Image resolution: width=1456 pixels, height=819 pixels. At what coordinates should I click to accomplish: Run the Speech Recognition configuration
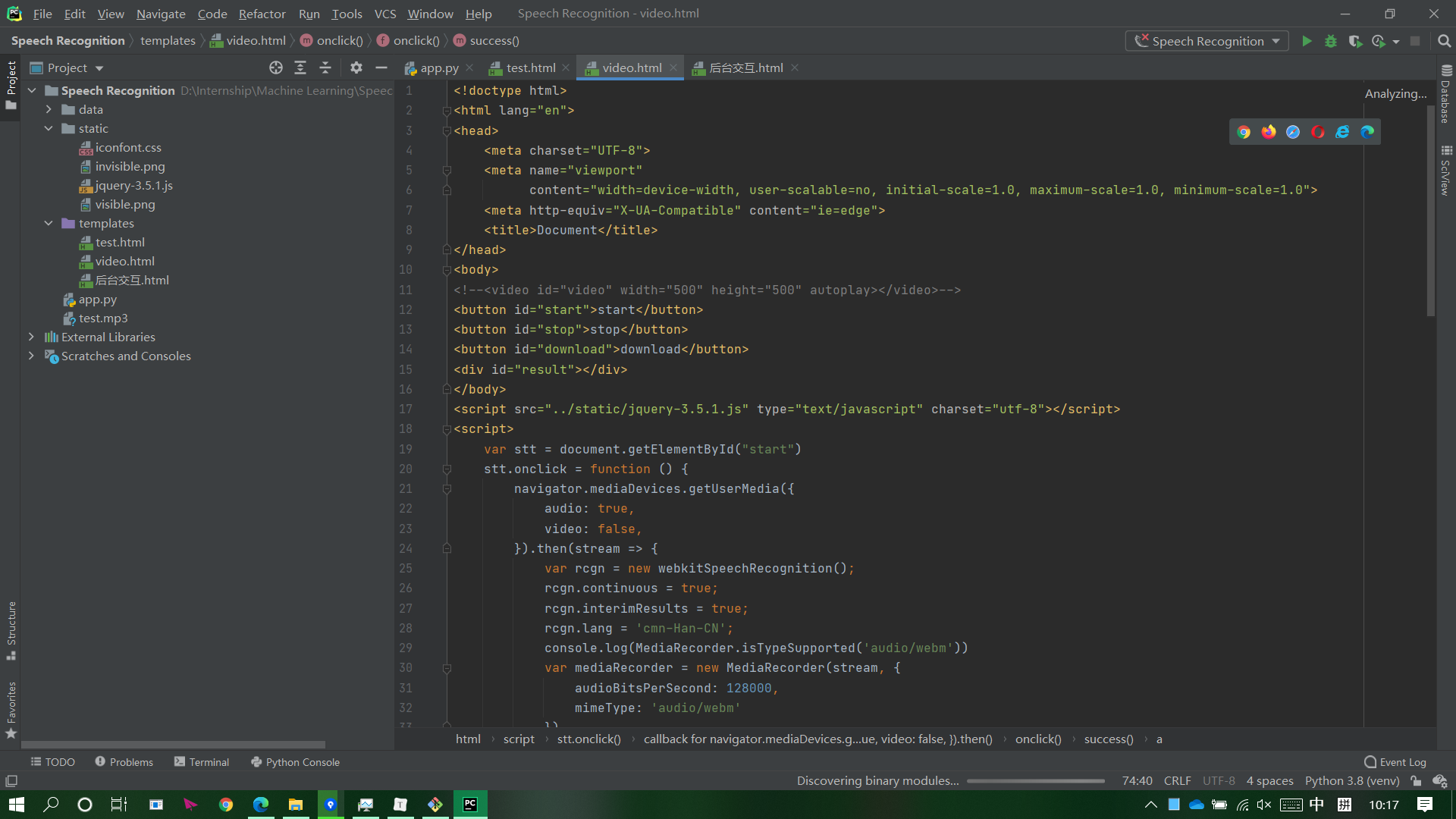coord(1307,41)
